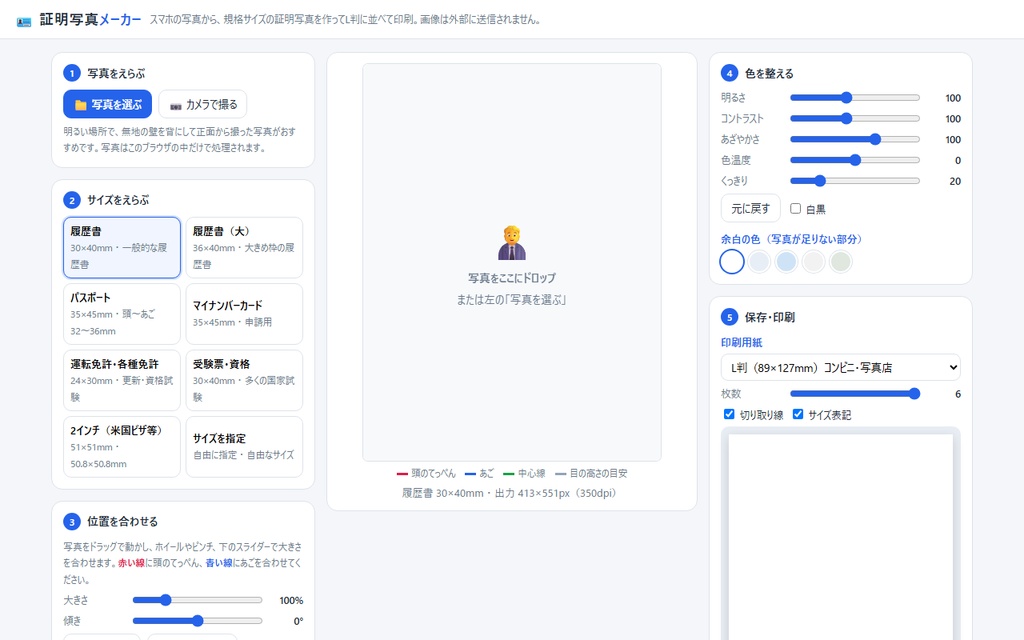This screenshot has height=640, width=1024.
Task: Adjust the 枚数 print count slider
Action: (x=855, y=394)
